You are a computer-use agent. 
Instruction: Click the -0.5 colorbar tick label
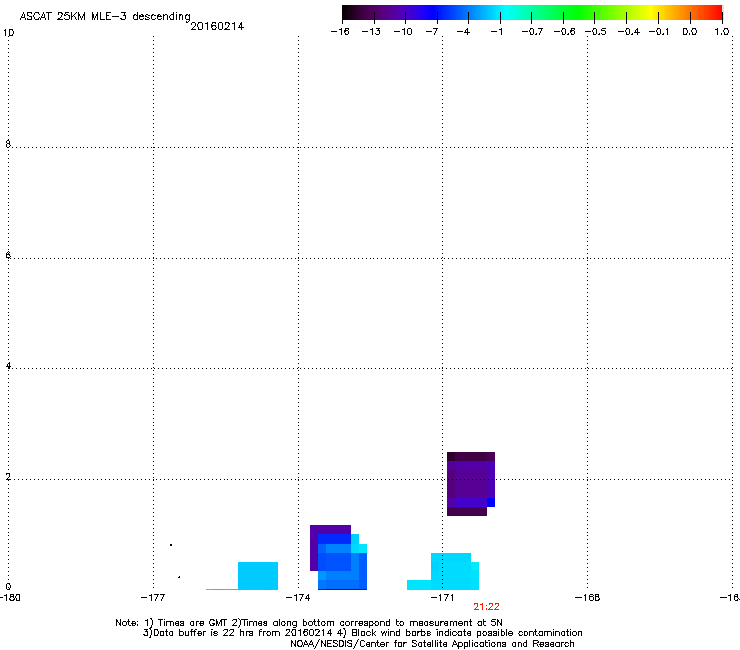coord(596,32)
